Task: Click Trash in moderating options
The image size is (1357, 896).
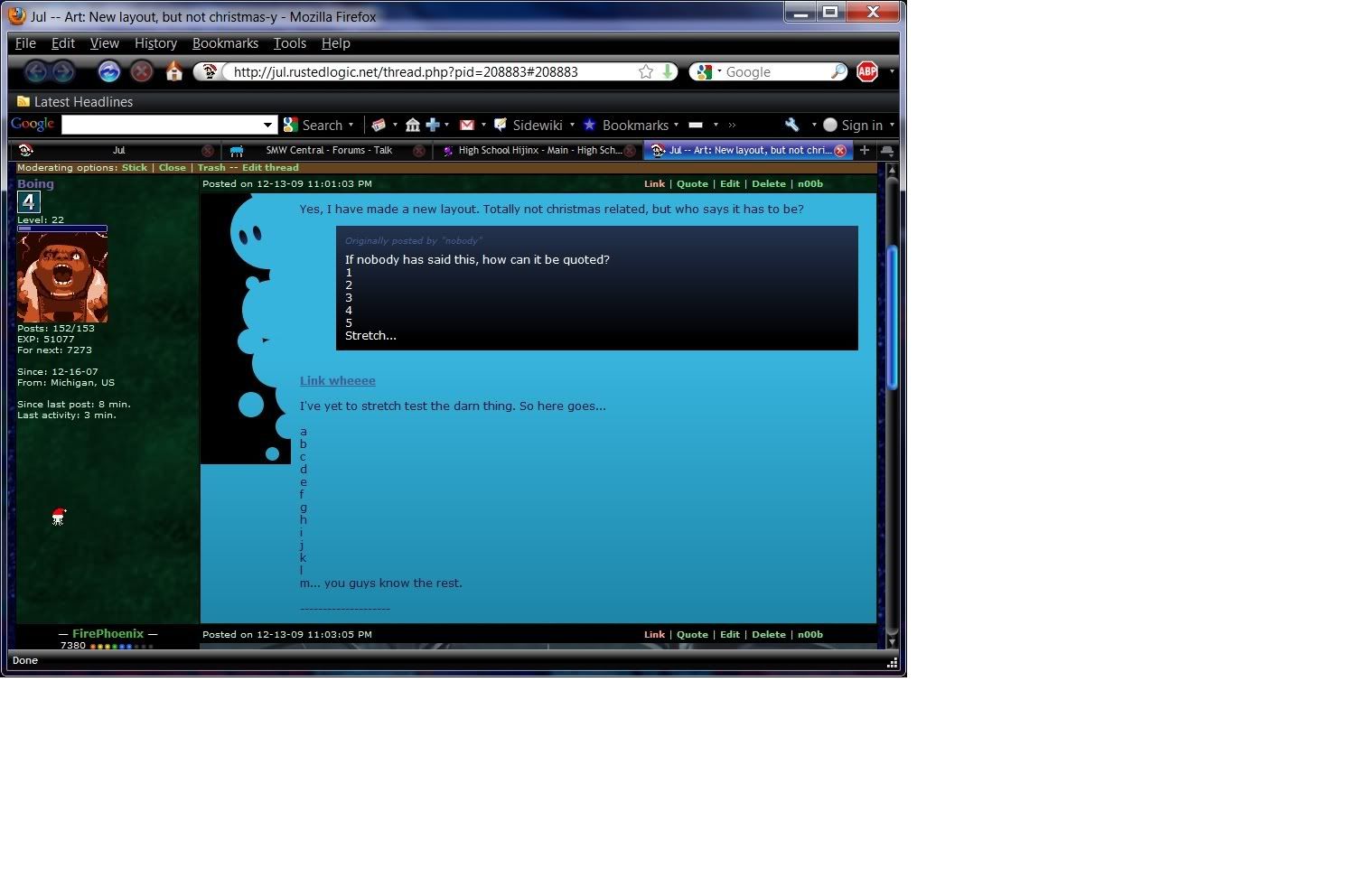Action: click(x=211, y=167)
